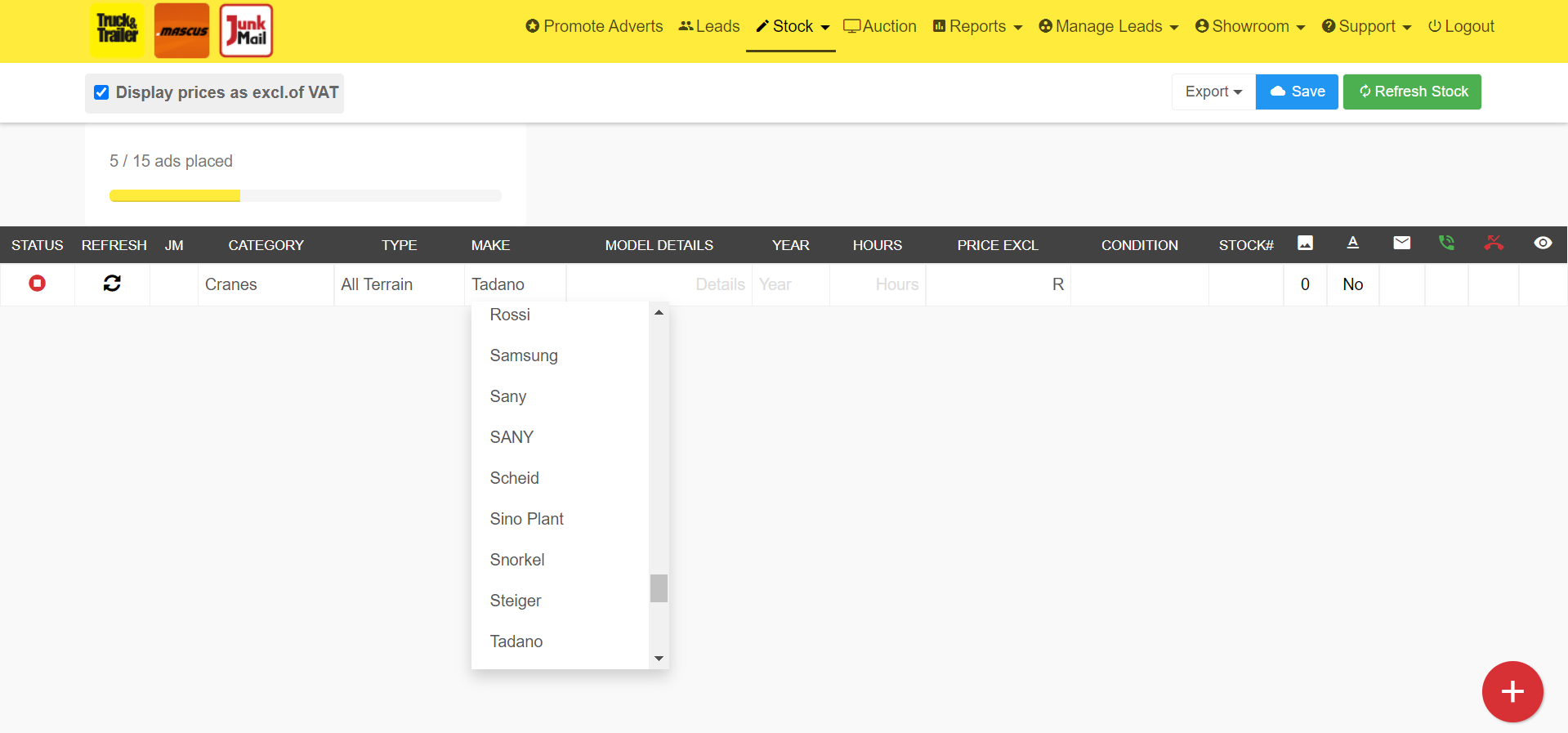
Task: Click the Hours input field
Action: (x=878, y=284)
